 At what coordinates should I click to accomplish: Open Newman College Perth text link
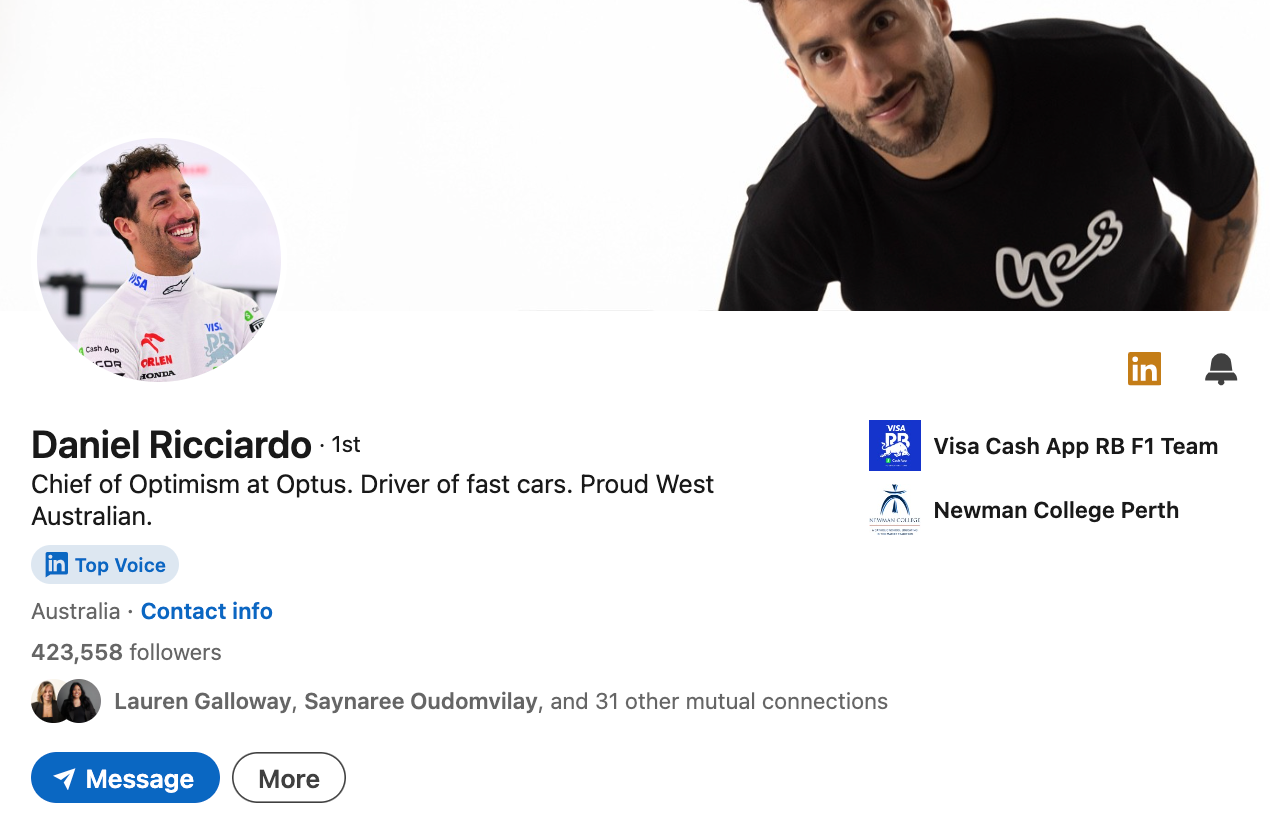[x=1056, y=510]
